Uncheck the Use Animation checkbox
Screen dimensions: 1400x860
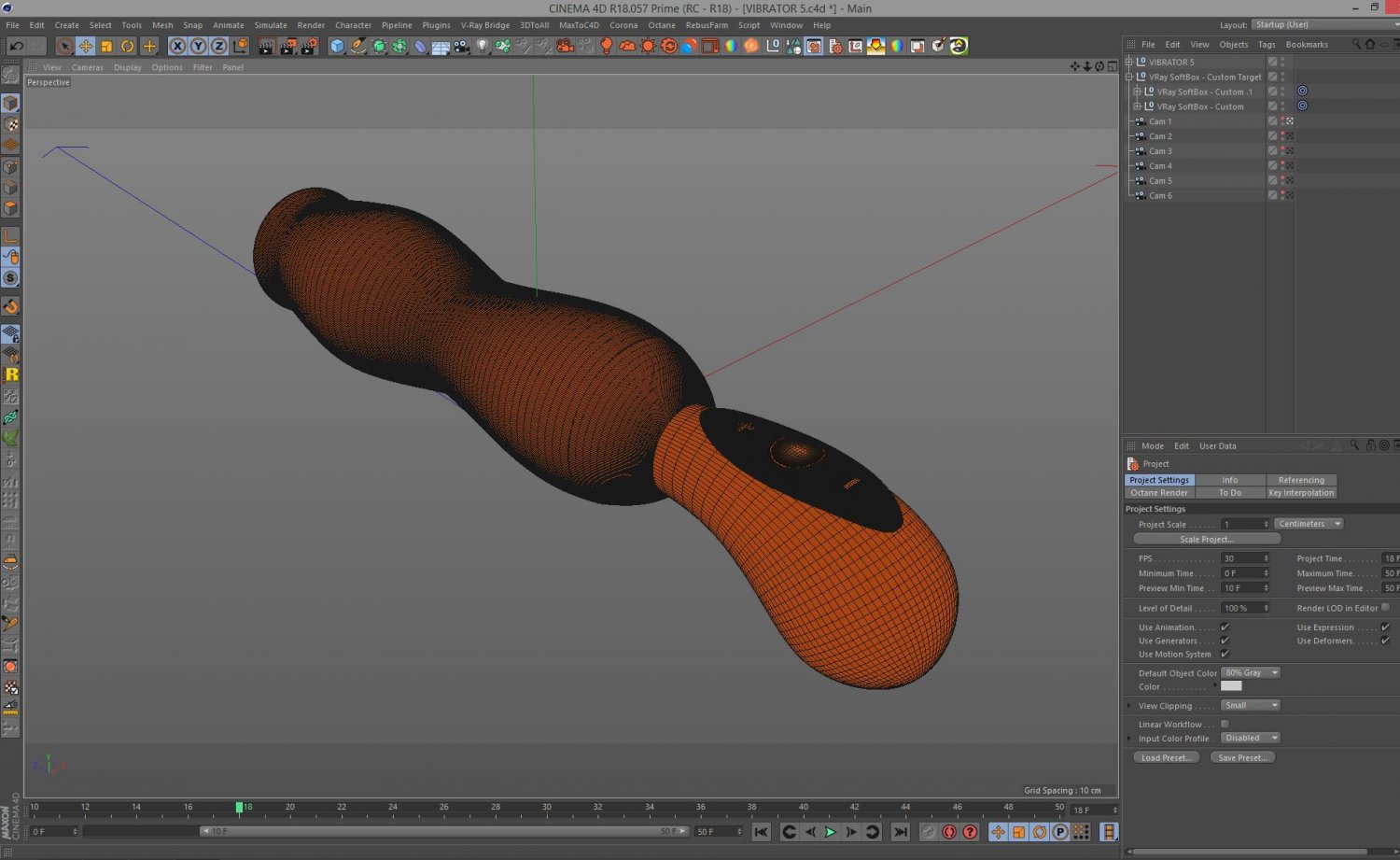[1225, 627]
